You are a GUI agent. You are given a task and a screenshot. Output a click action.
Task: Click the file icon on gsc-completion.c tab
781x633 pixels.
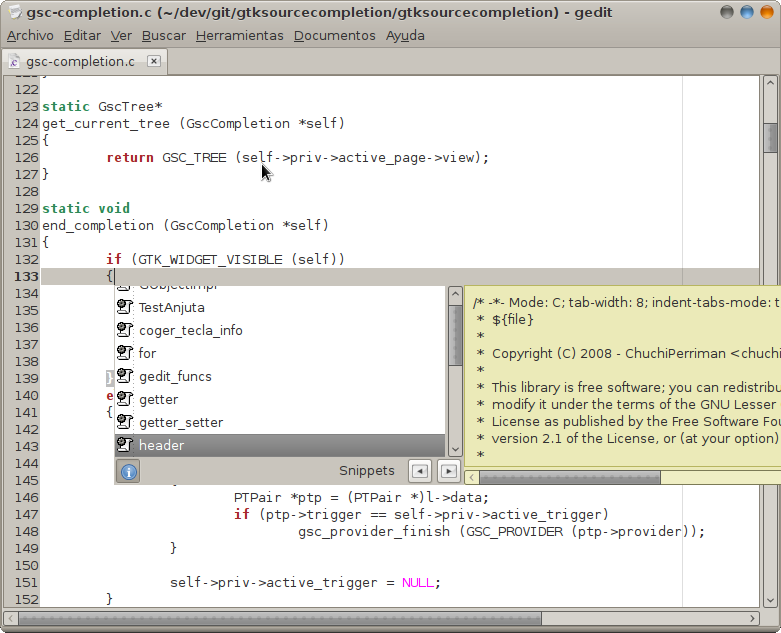tap(15, 61)
